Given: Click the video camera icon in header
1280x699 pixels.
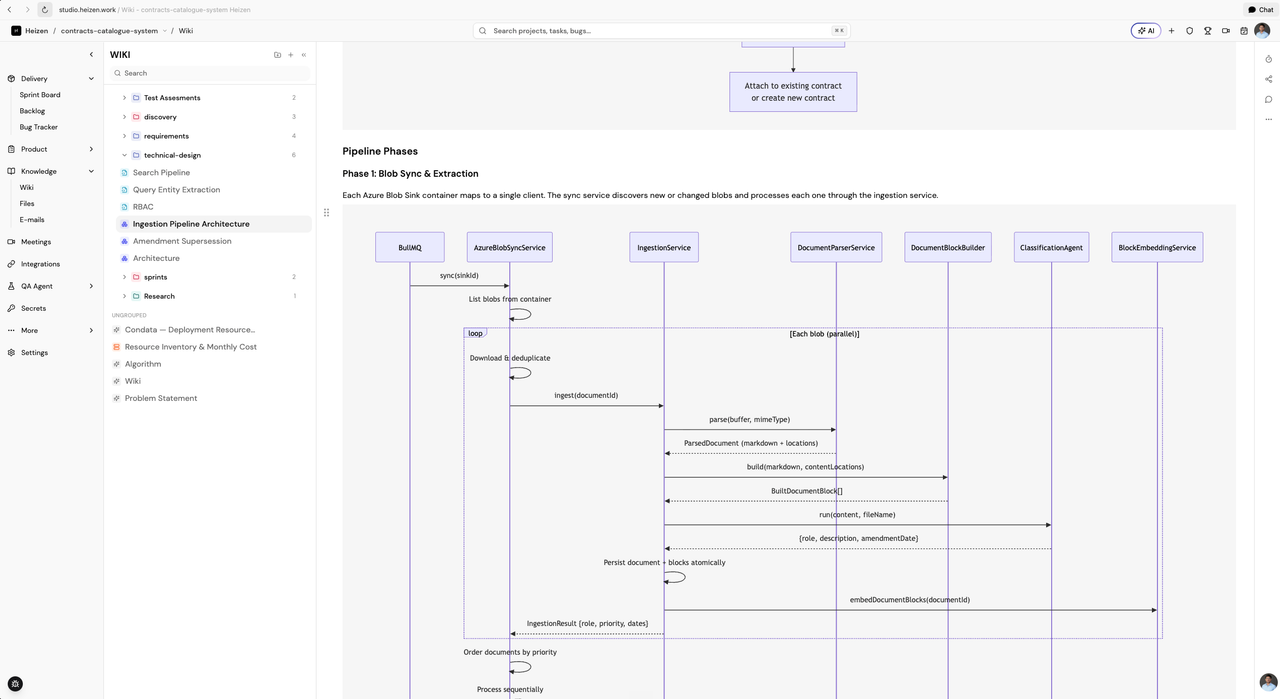Looking at the screenshot, I should [x=1226, y=31].
